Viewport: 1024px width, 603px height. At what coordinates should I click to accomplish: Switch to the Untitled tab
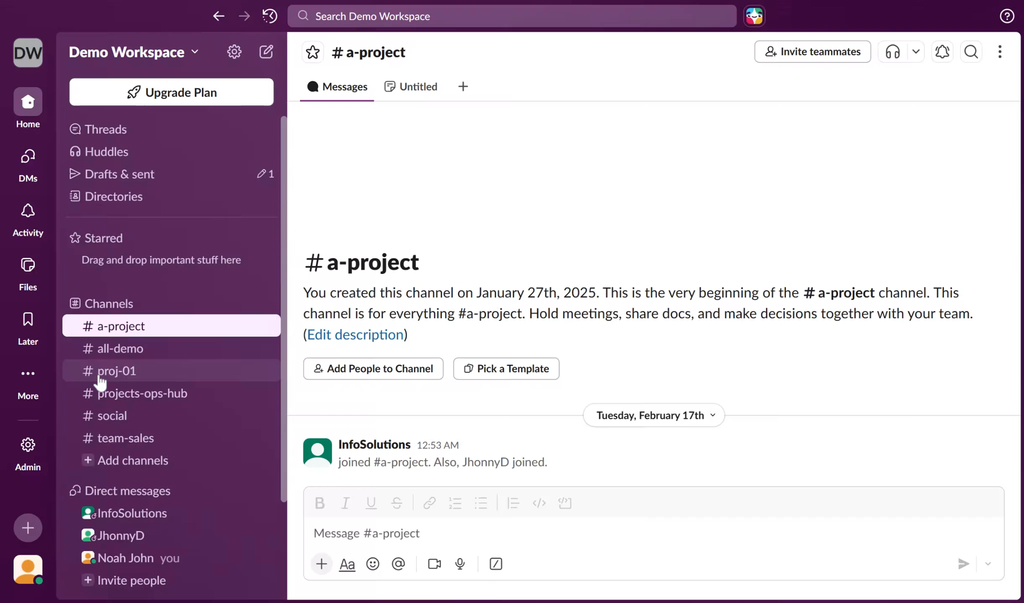[411, 87]
